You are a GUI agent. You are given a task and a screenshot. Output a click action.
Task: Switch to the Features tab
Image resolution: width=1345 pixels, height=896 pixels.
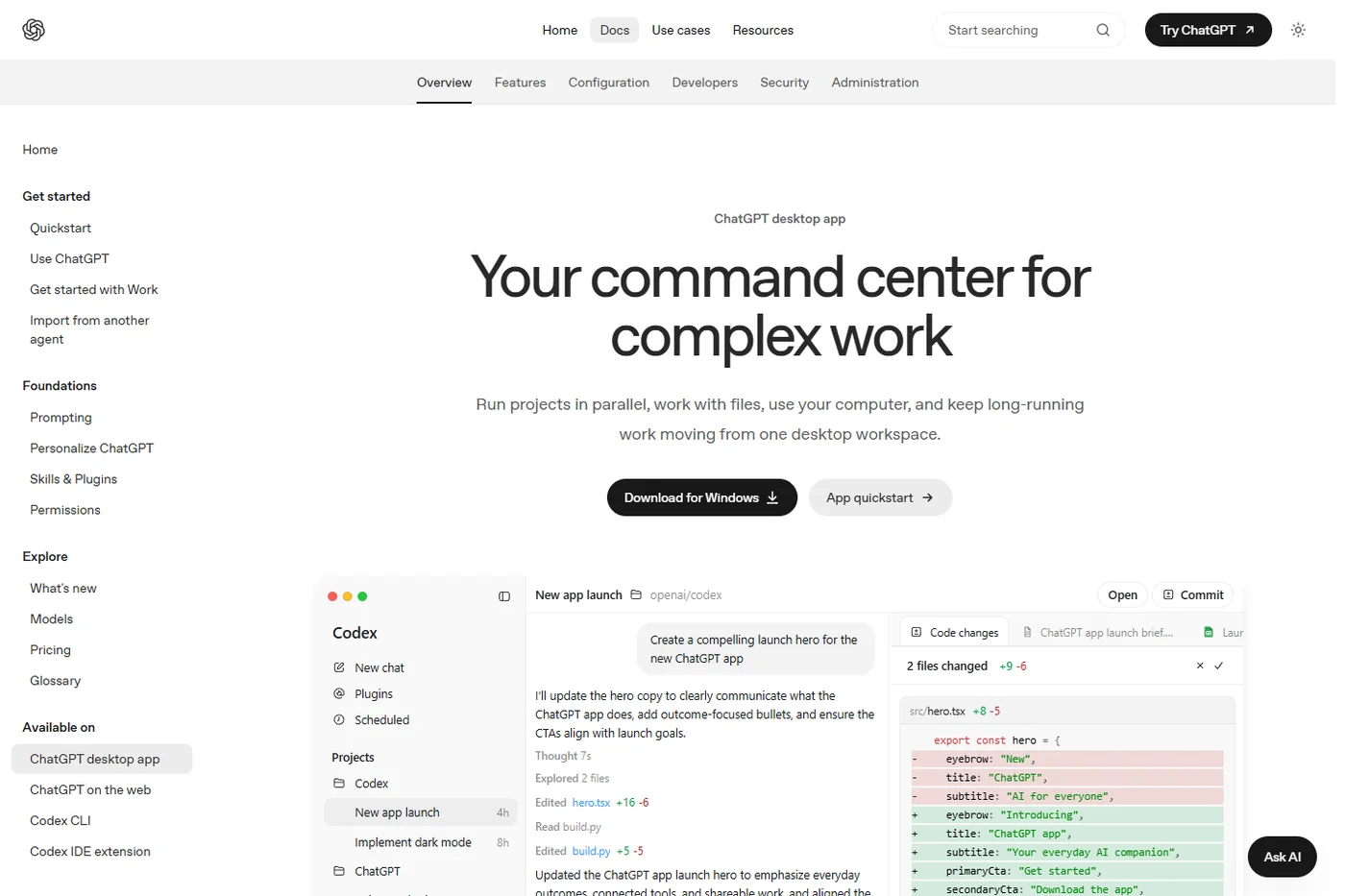(520, 83)
